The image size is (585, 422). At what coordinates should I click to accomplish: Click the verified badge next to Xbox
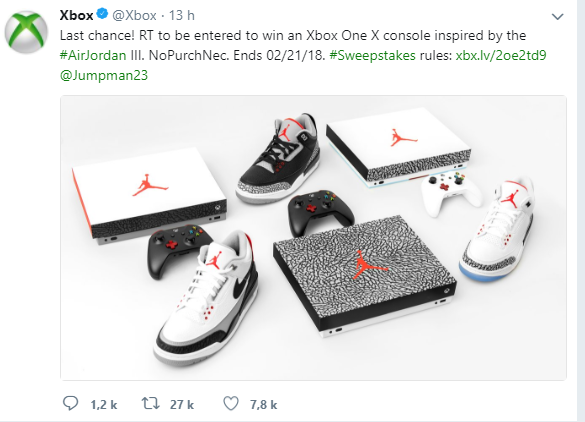click(x=102, y=14)
